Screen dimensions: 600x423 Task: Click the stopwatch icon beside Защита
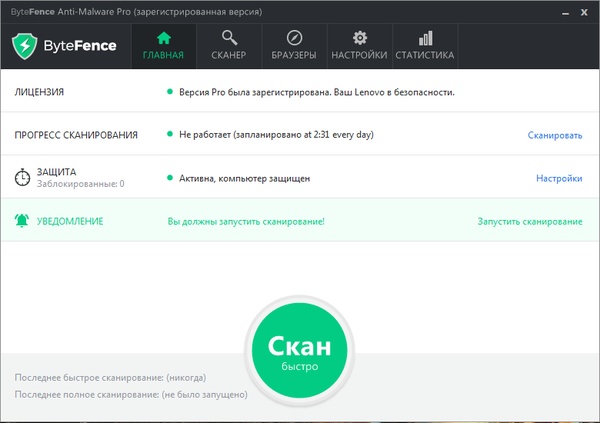pyautogui.click(x=22, y=178)
